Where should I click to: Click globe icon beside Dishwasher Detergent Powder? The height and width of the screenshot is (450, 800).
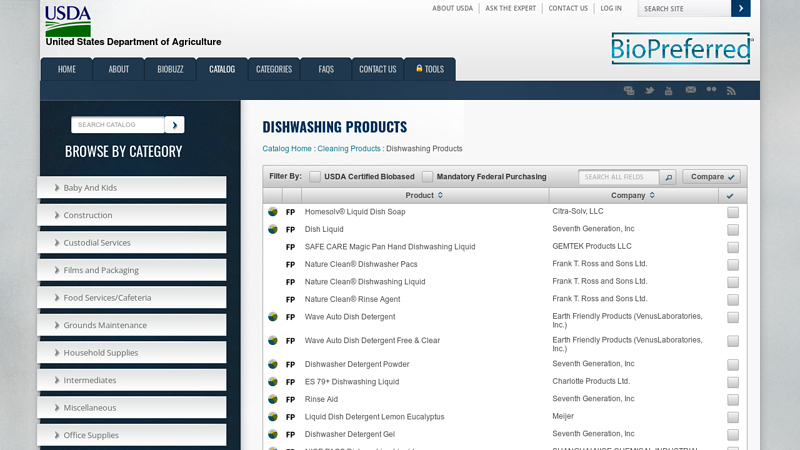(x=273, y=364)
